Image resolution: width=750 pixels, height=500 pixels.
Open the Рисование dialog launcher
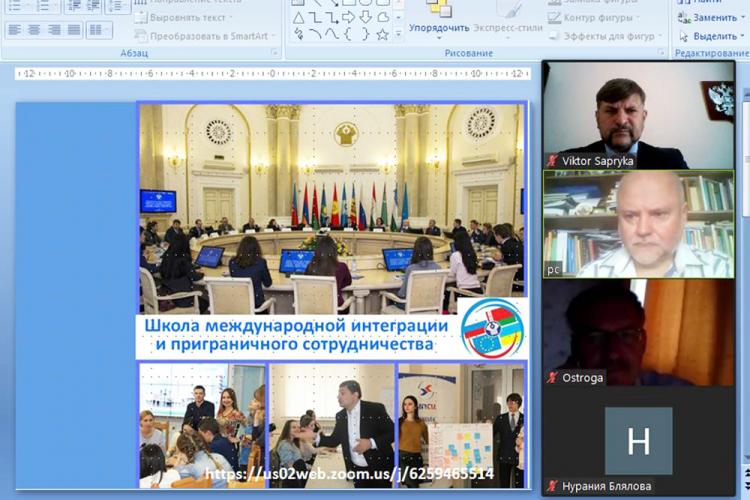(x=661, y=52)
